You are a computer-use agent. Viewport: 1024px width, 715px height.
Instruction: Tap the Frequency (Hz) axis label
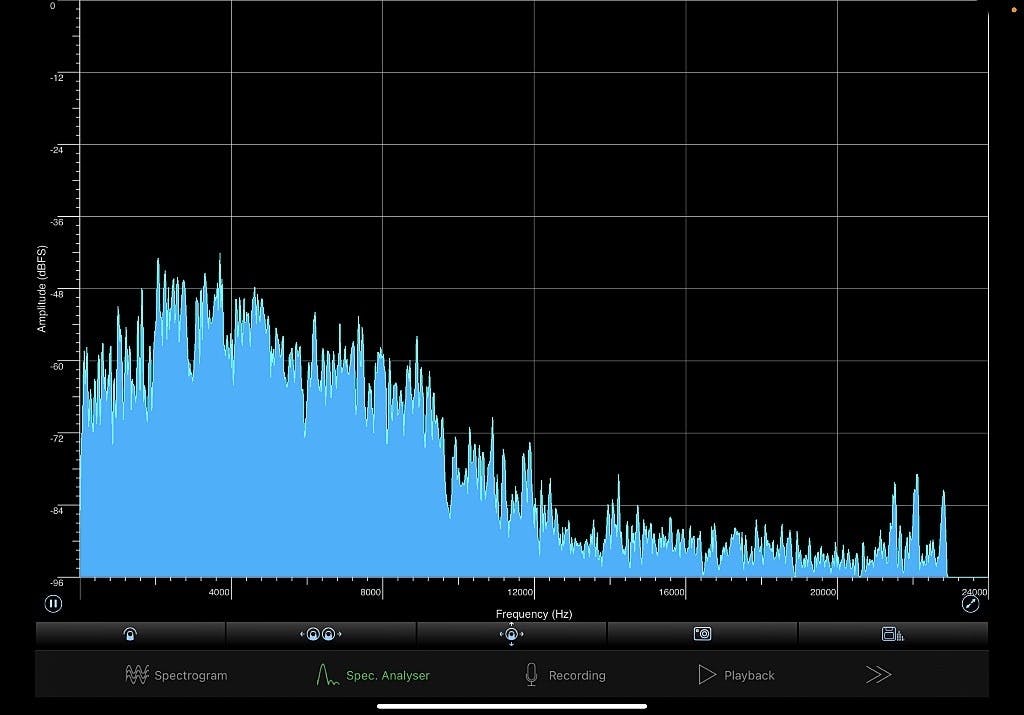pyautogui.click(x=534, y=614)
